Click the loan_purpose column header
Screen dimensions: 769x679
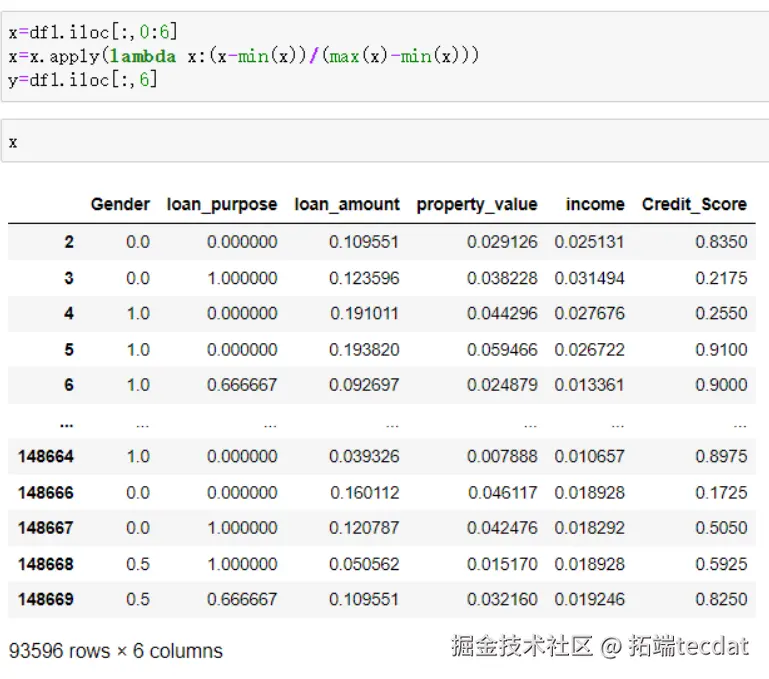click(222, 205)
